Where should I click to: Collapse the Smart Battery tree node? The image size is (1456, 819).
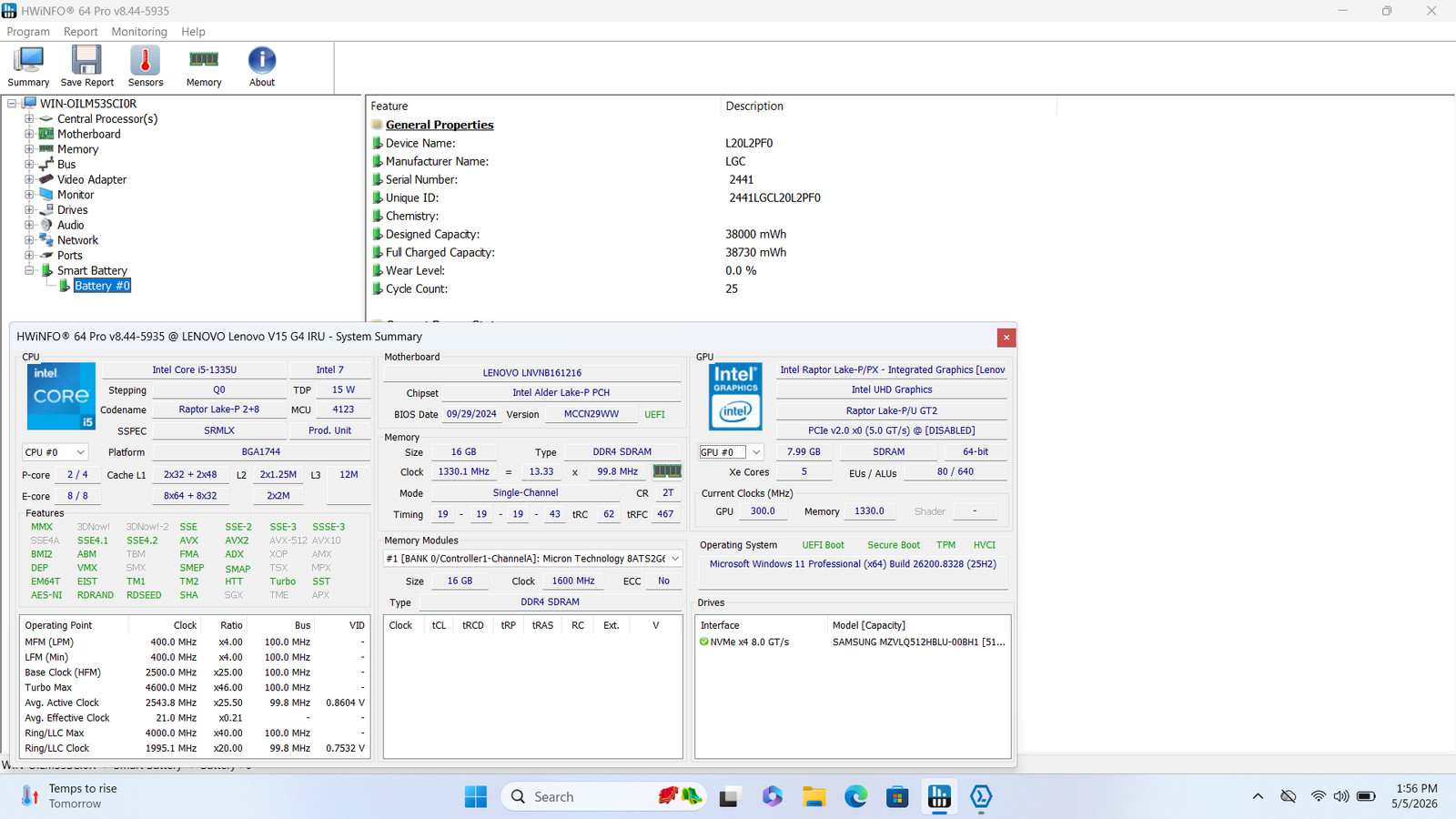[x=29, y=270]
